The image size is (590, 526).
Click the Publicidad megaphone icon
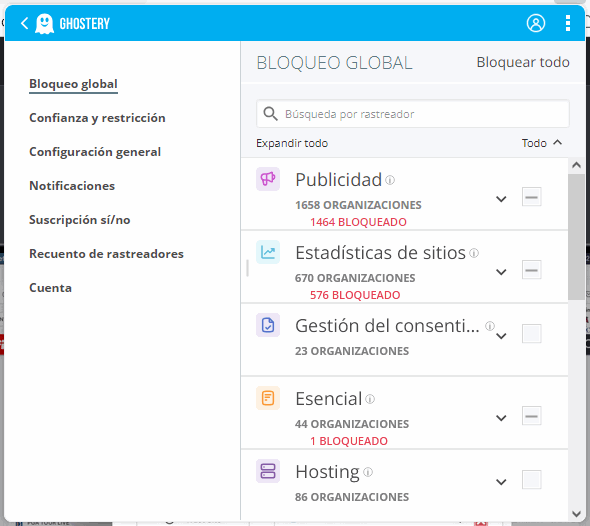coord(268,179)
